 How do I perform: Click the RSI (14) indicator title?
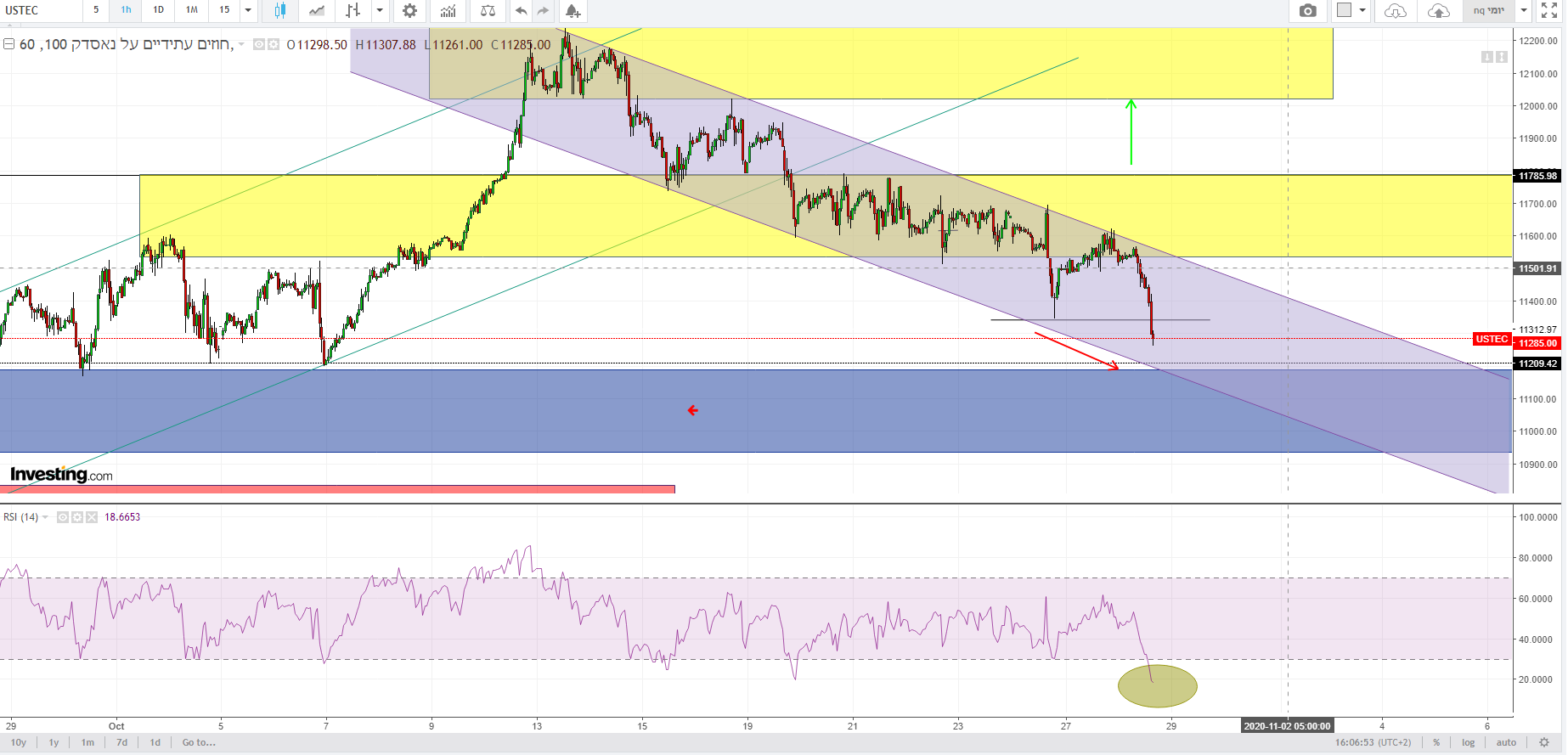coord(20,517)
